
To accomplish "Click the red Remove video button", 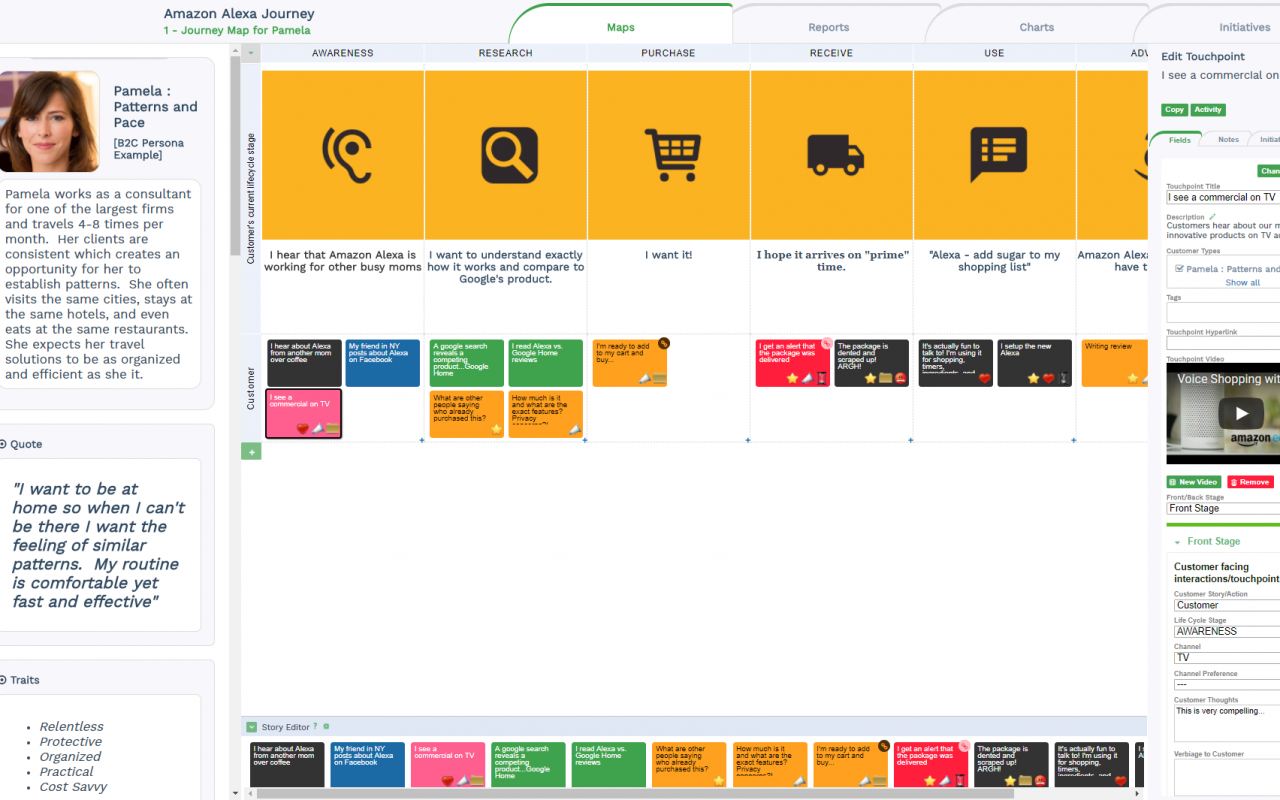I will 1251,482.
